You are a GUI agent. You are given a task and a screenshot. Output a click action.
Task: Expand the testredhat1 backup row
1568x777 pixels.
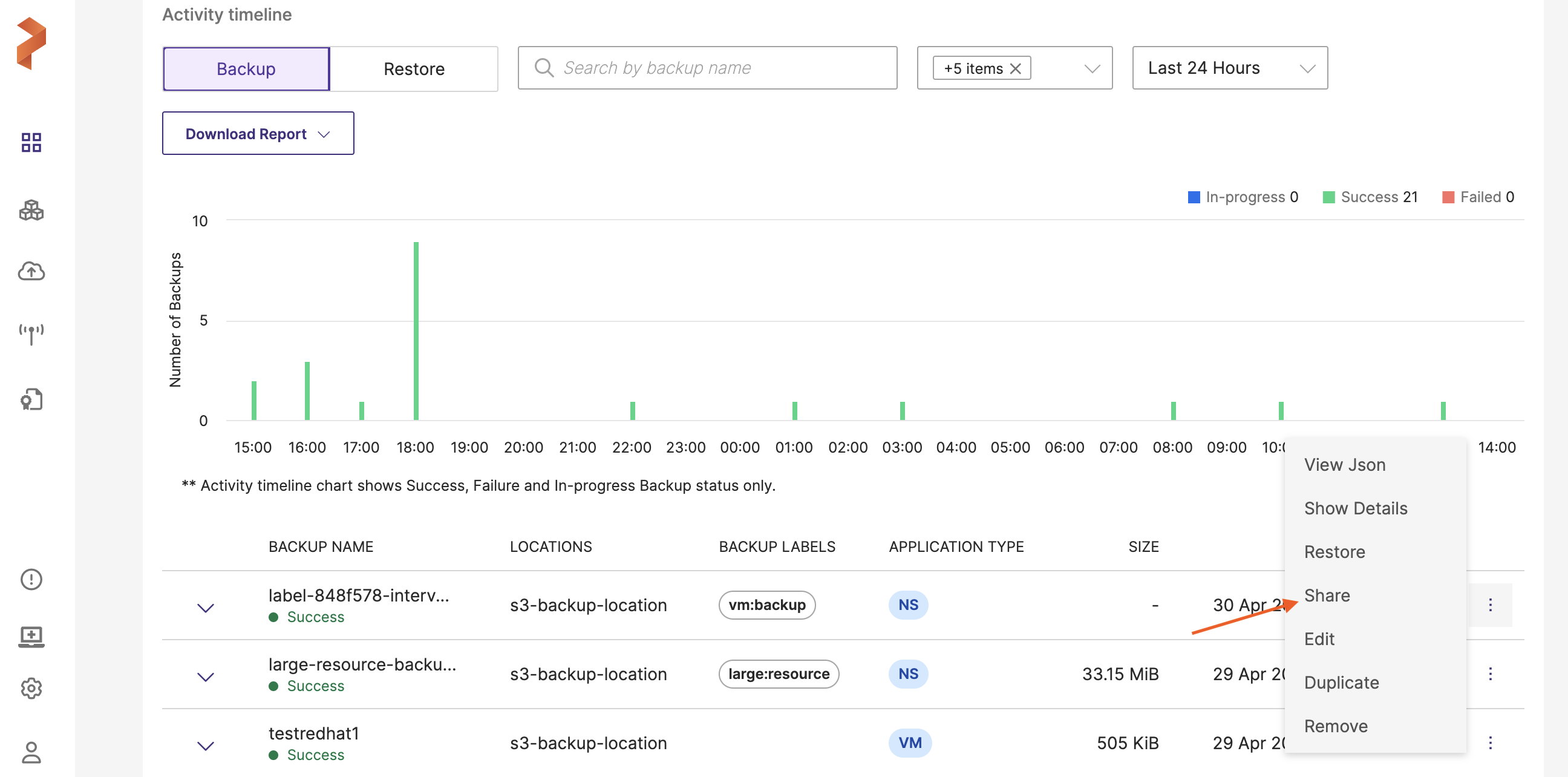(206, 746)
